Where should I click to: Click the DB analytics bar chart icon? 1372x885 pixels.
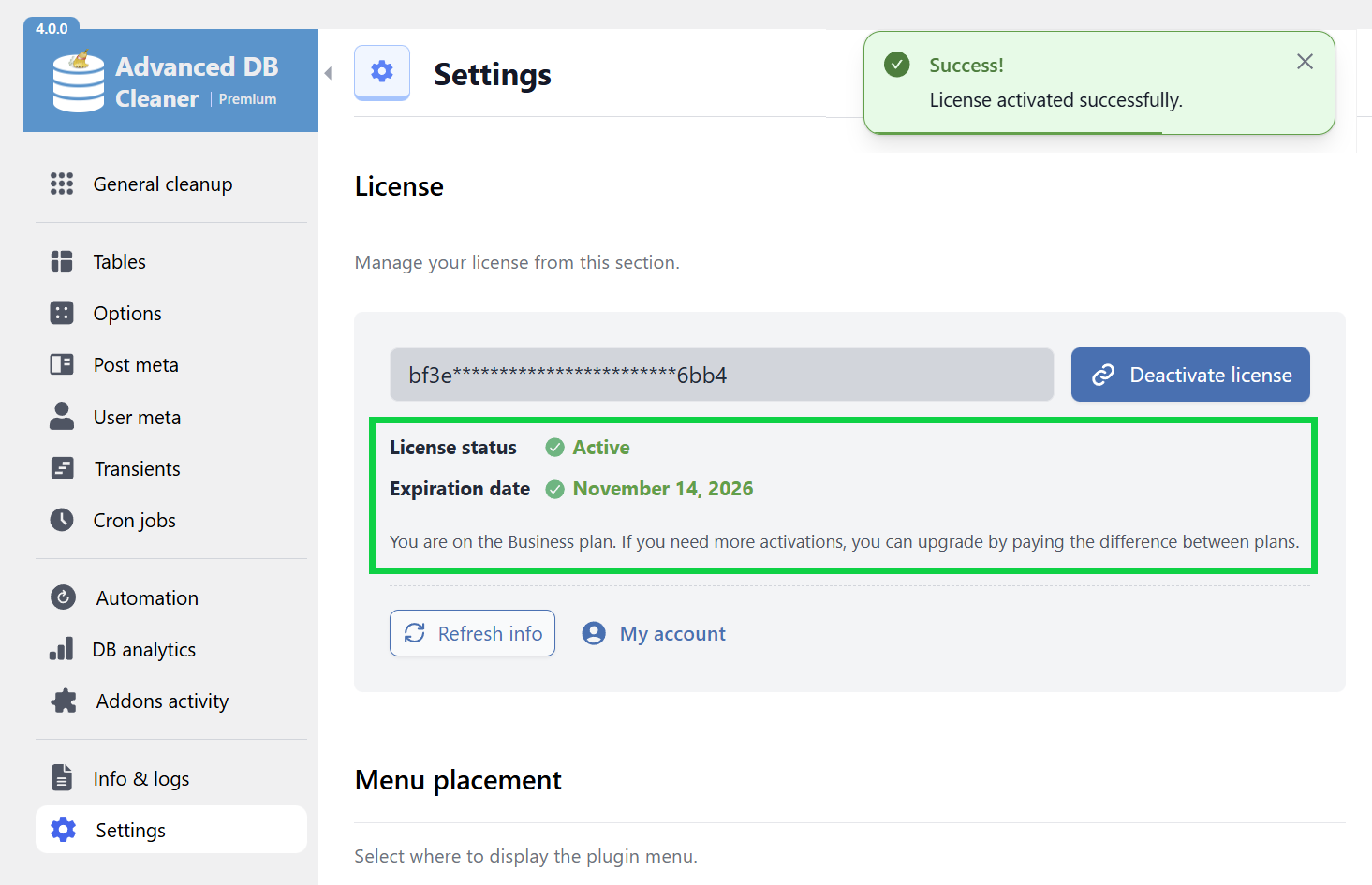coord(62,649)
